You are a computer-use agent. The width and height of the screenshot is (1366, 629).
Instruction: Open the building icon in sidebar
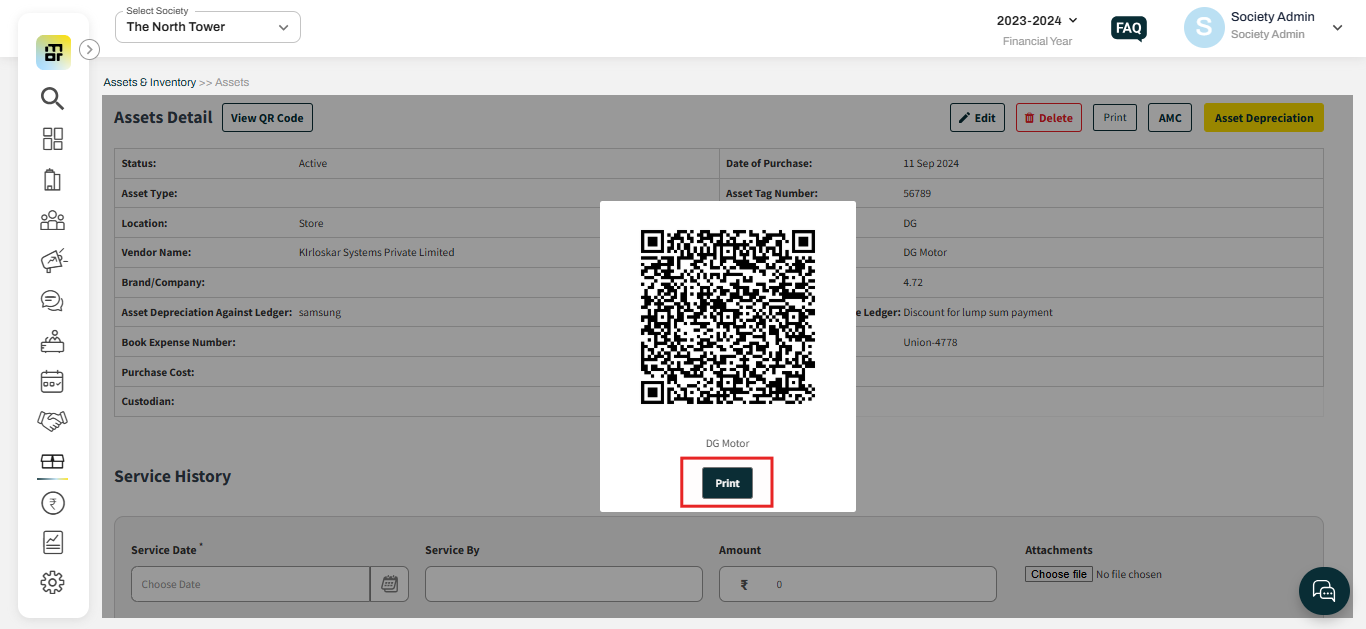52,180
